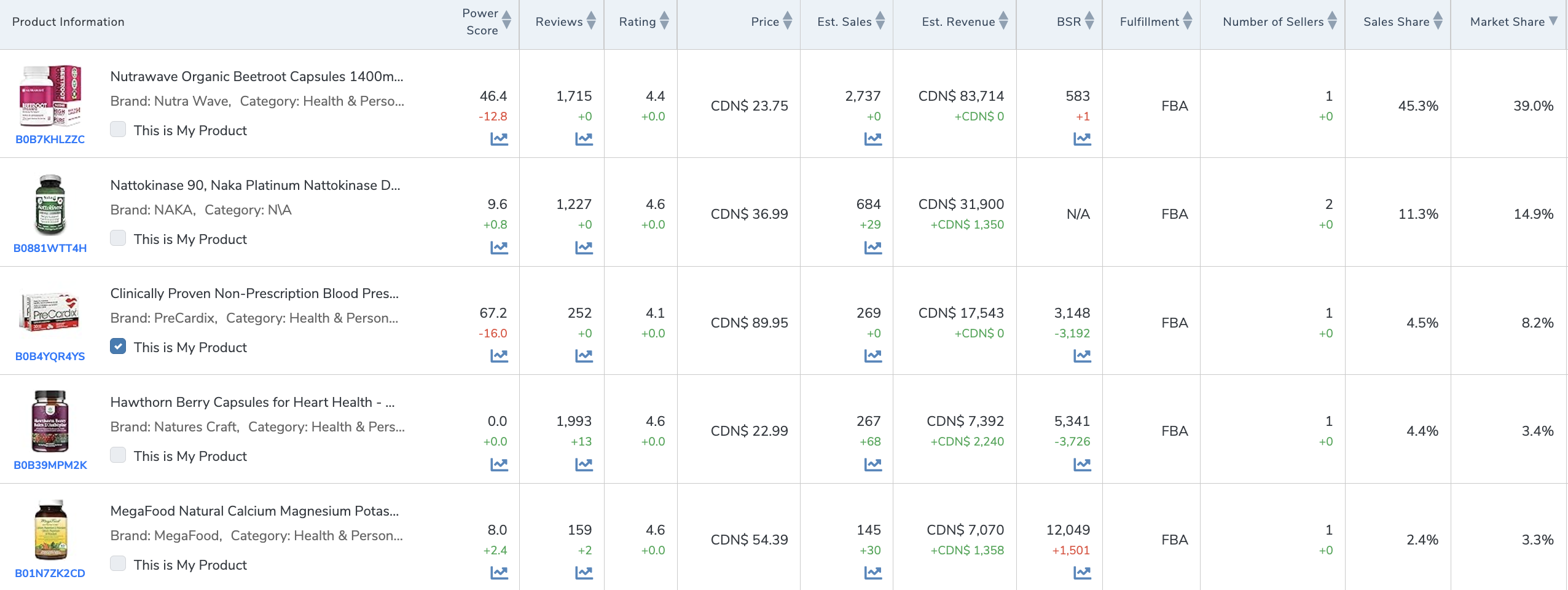
Task: Click the PreCardix product thumbnail image
Action: 50,313
